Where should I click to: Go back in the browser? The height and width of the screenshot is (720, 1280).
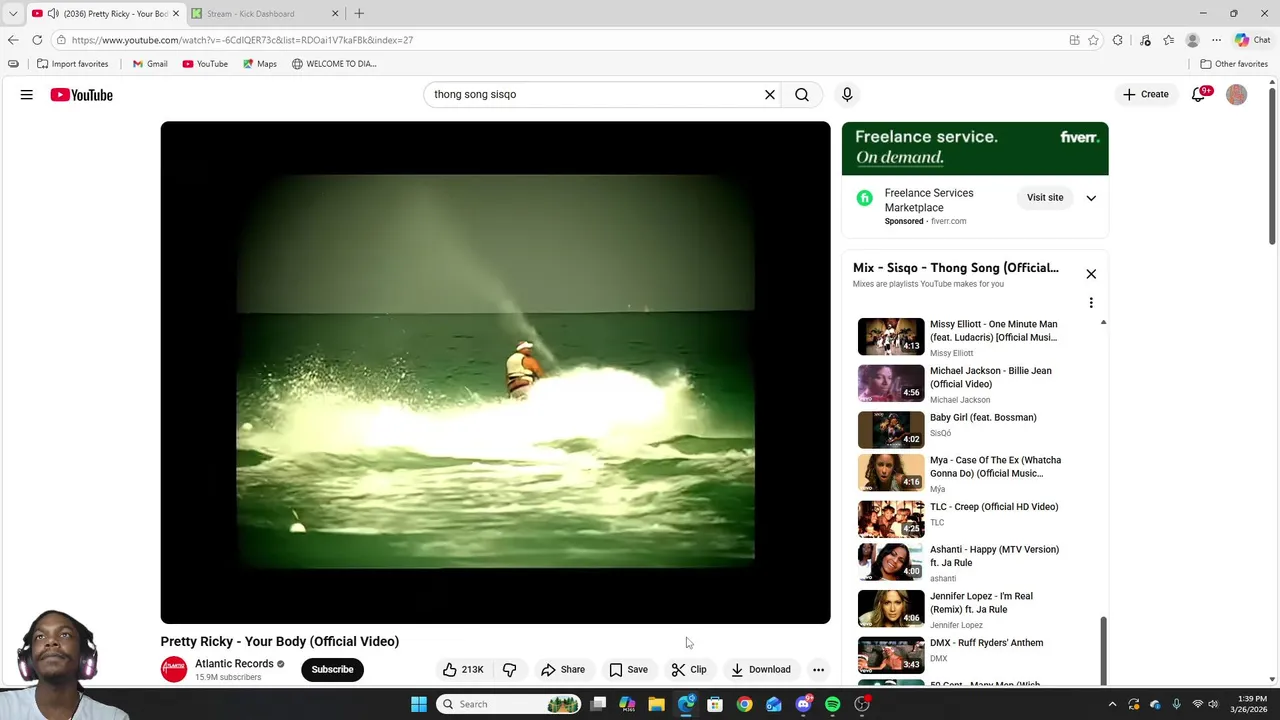click(x=13, y=40)
